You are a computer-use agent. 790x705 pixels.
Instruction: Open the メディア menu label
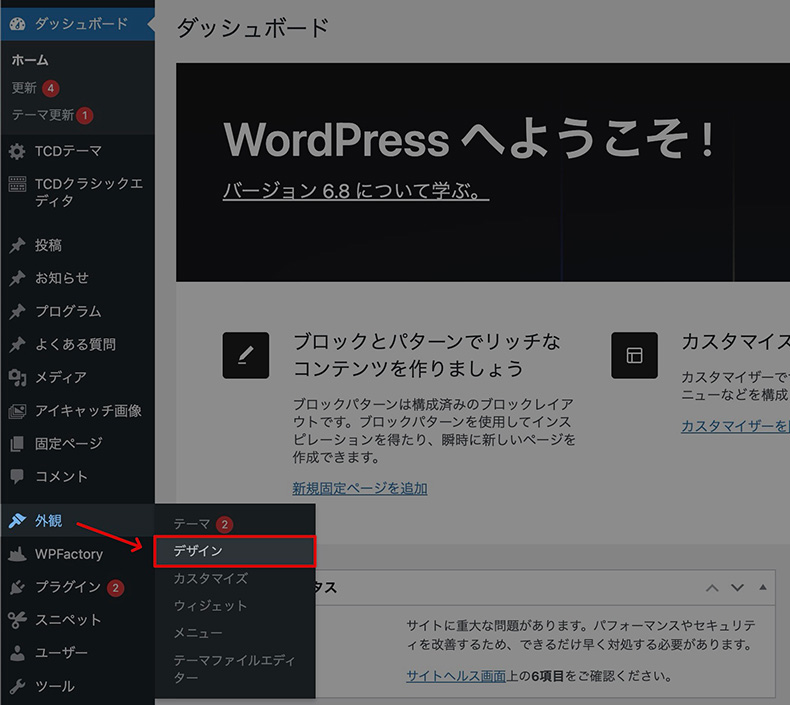pyautogui.click(x=61, y=377)
